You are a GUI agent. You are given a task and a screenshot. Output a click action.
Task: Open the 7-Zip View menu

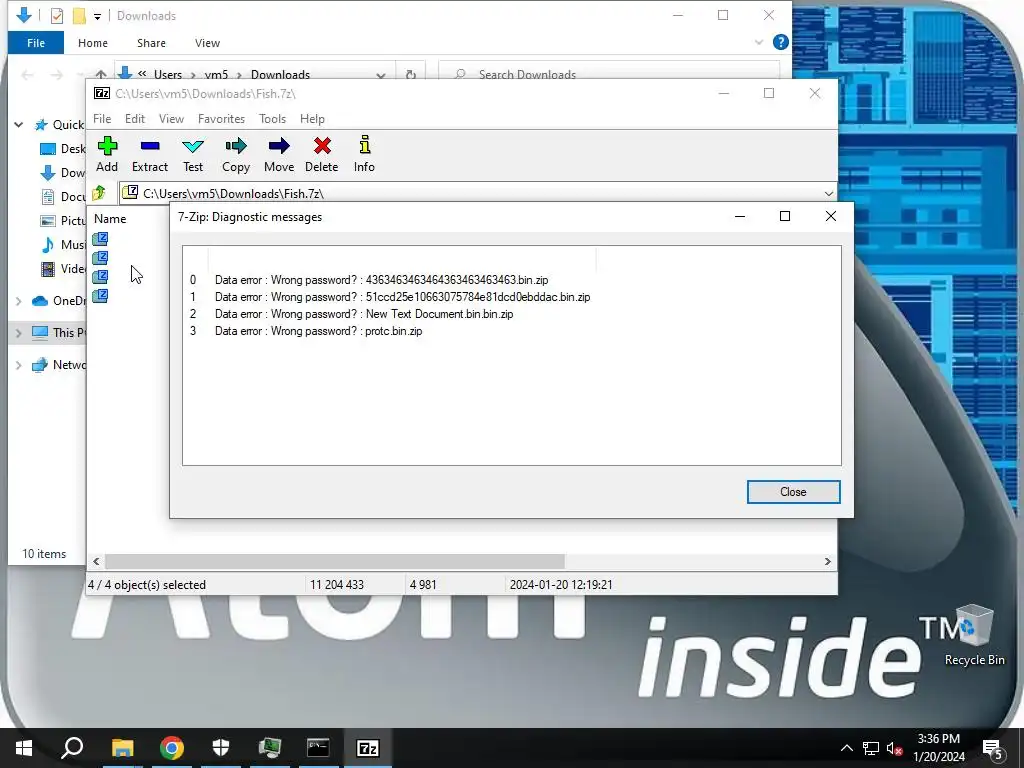tap(171, 119)
